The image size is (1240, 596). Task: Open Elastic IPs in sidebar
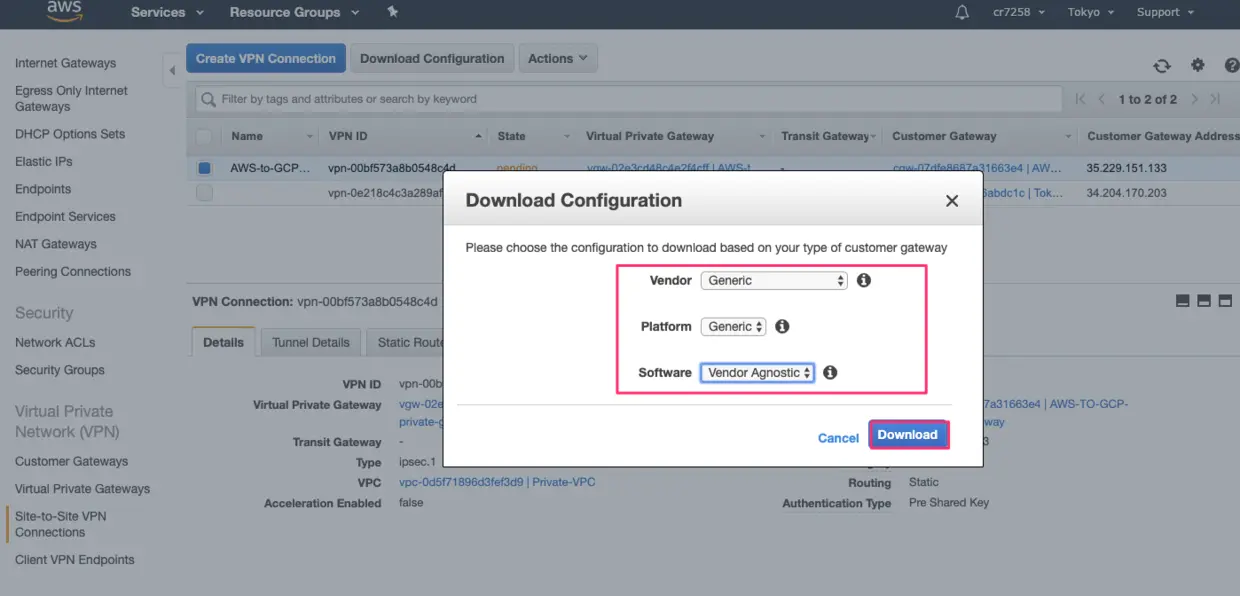44,161
